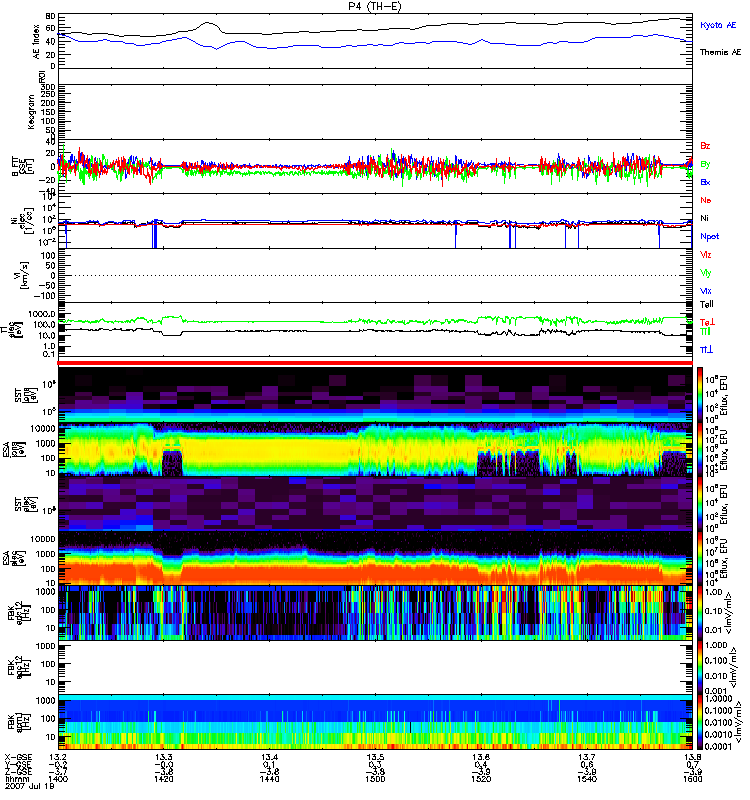Click the 1420 time tick label

[x=164, y=779]
